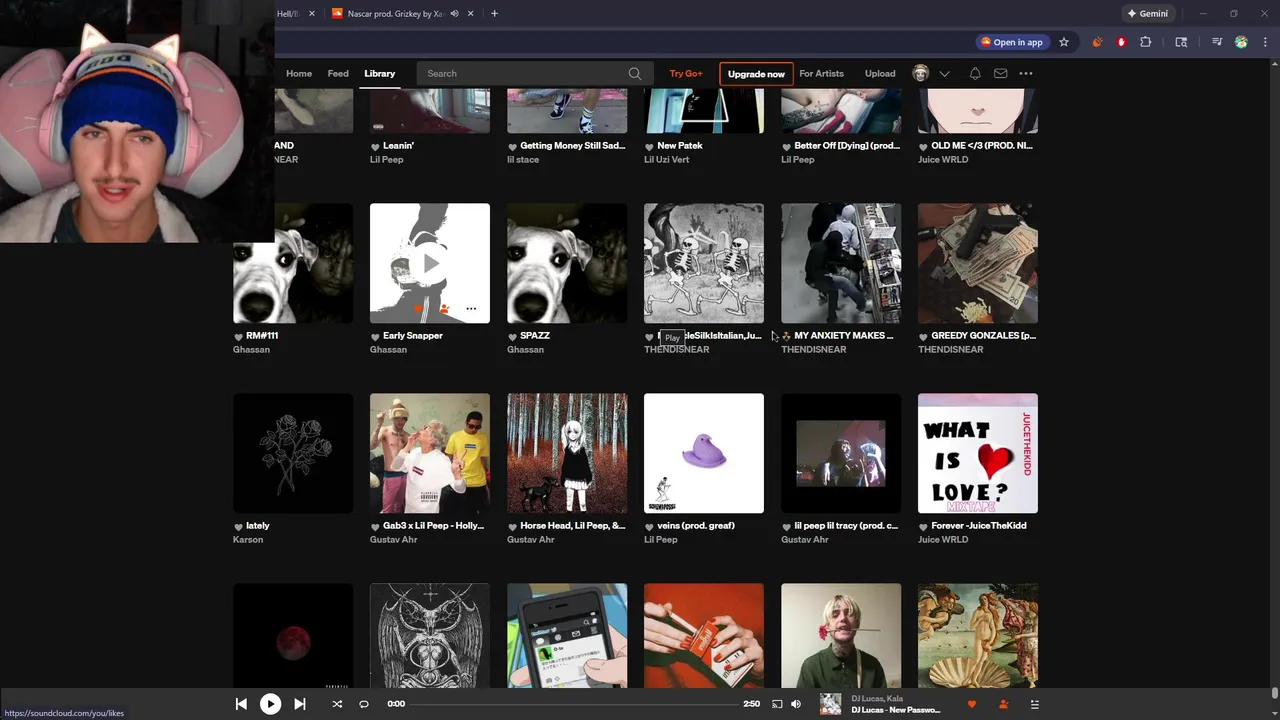
Task: Open artist link Karson
Action: click(x=248, y=540)
